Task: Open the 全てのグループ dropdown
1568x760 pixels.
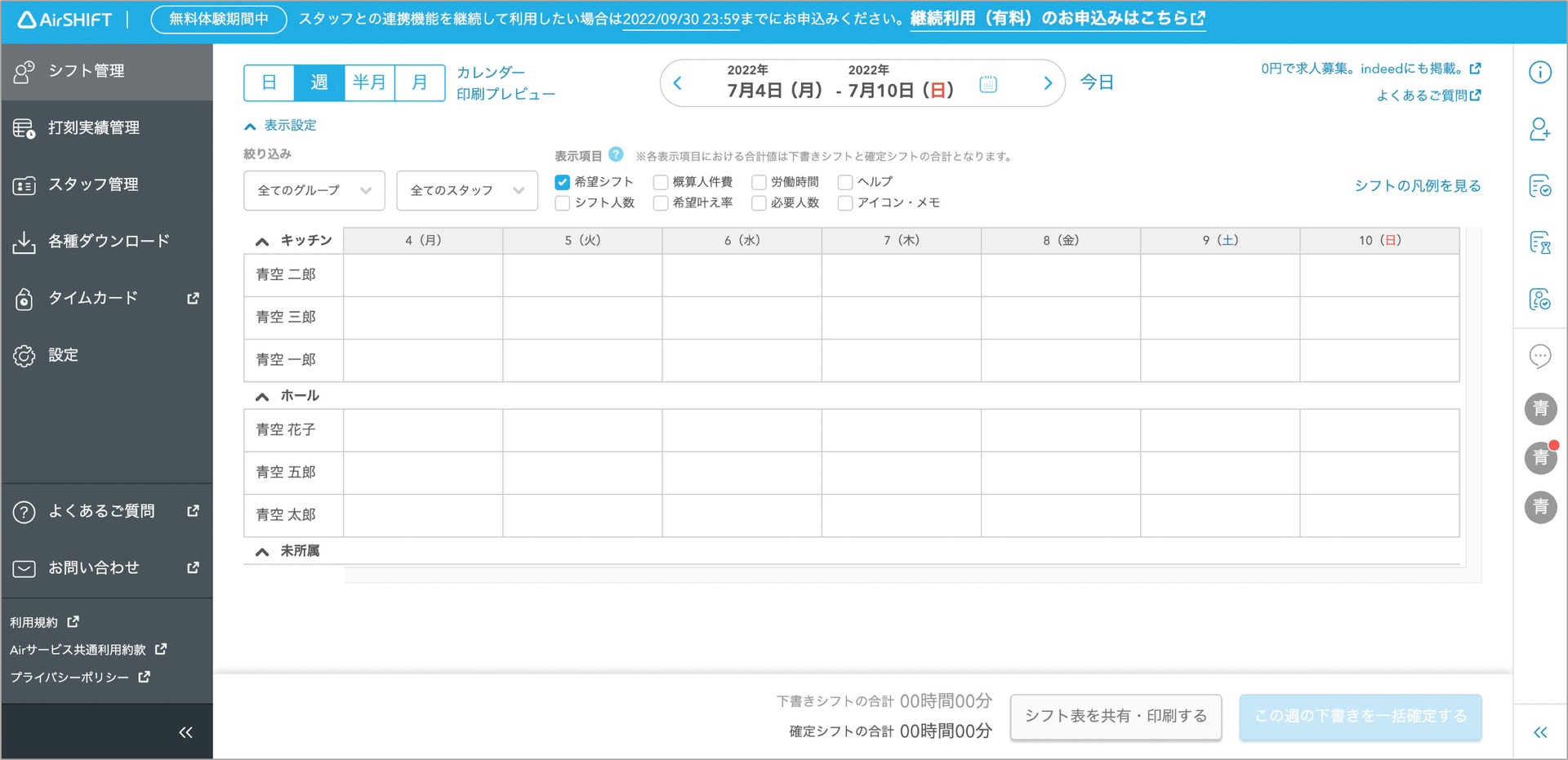Action: point(314,190)
